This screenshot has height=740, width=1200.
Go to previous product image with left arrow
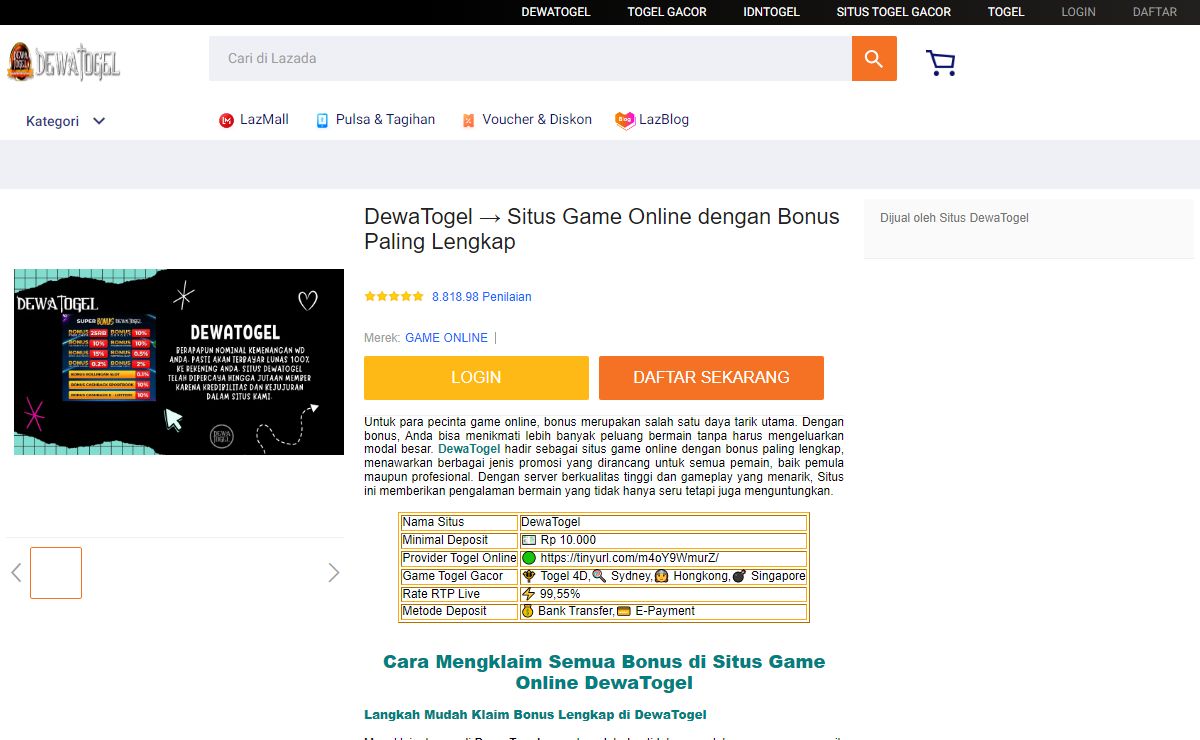[16, 573]
